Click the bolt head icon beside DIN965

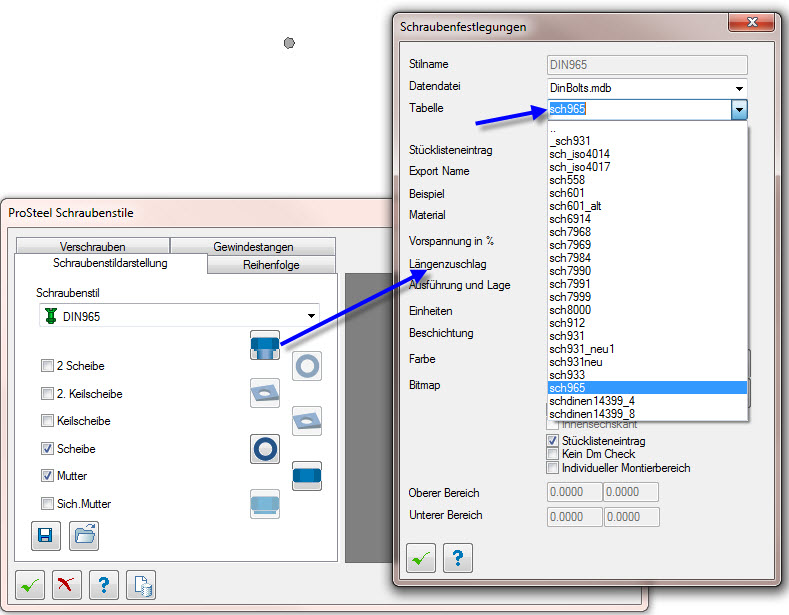[265, 345]
